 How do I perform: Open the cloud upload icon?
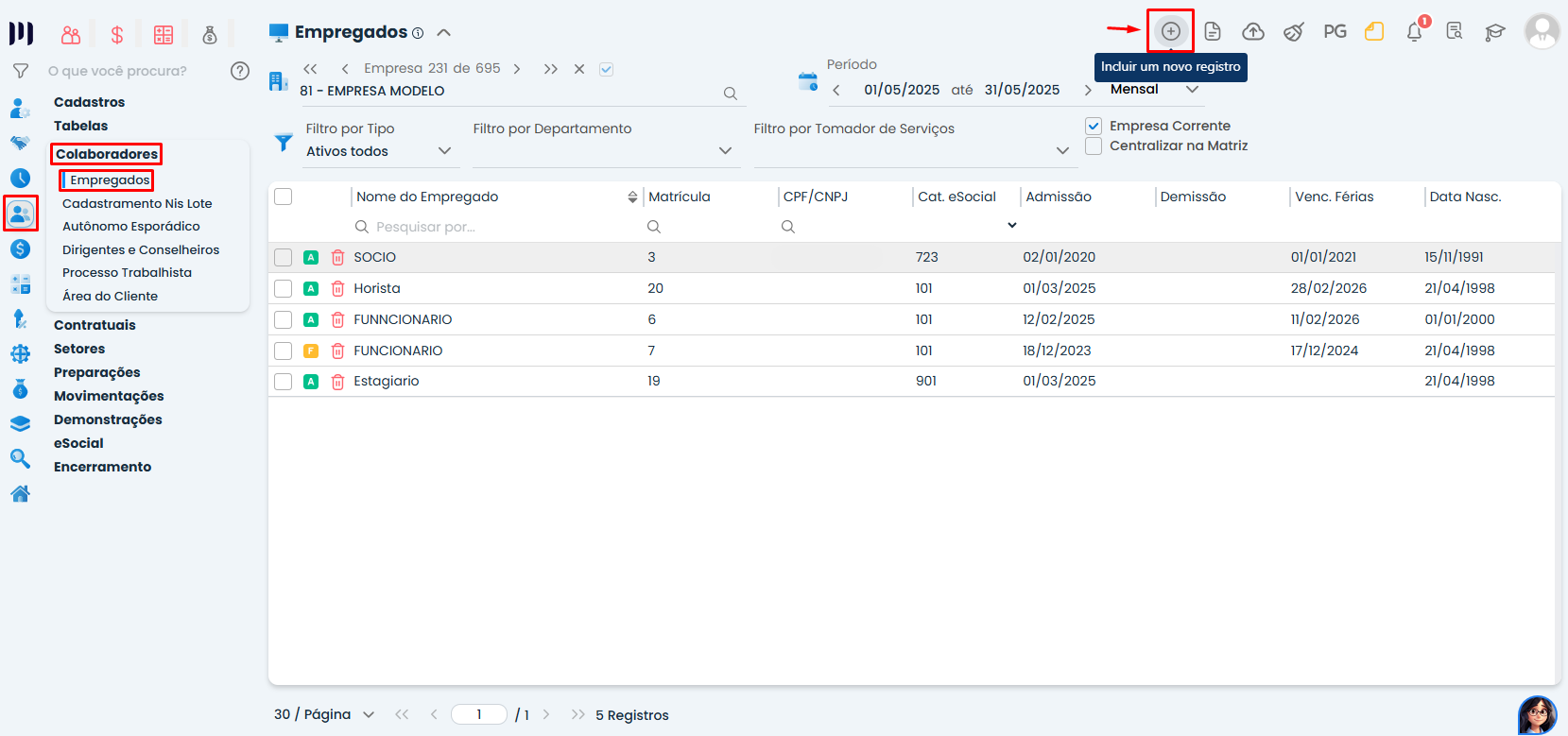(x=1252, y=32)
